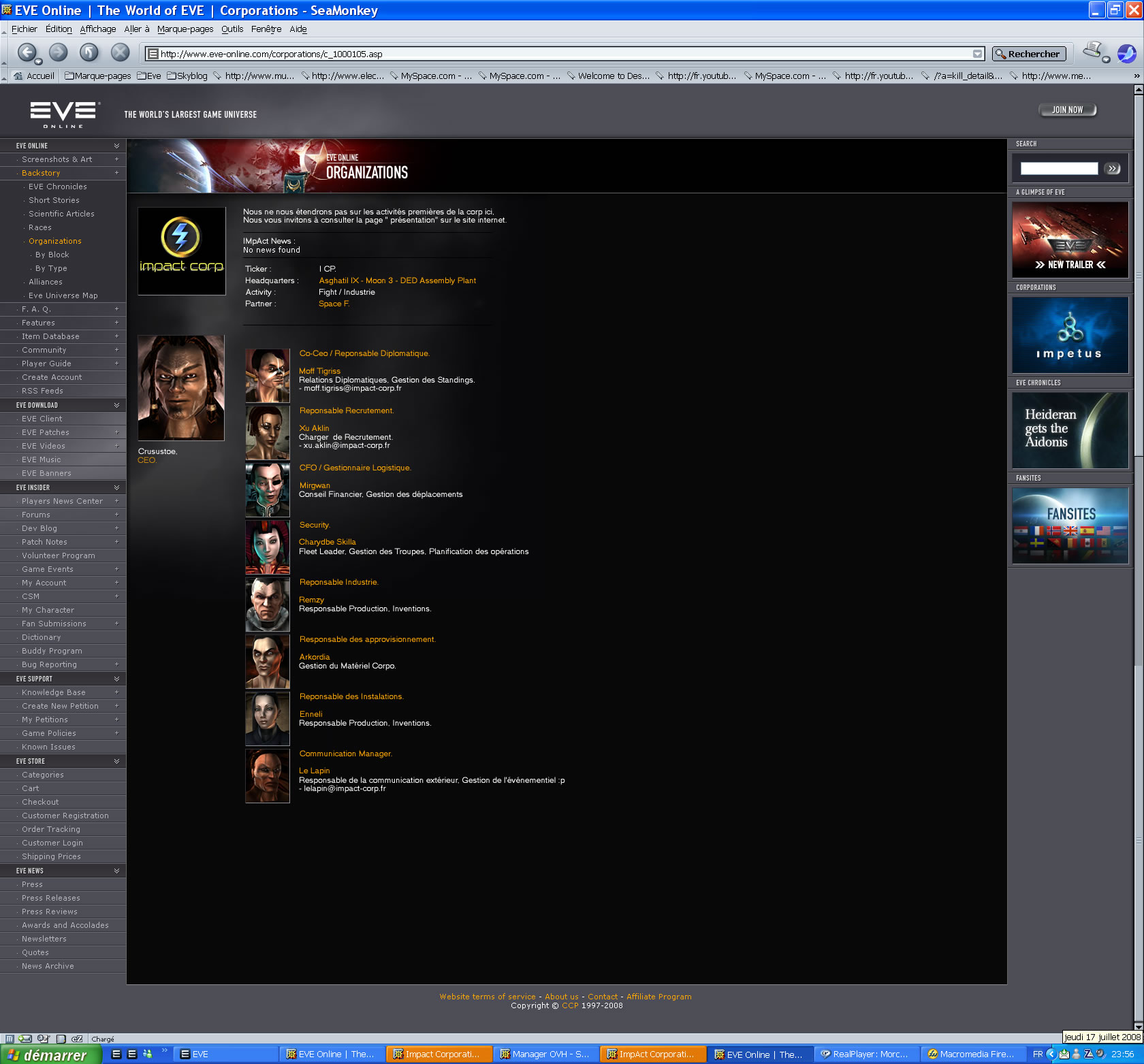
Task: Click the clock showing 23:56
Action: pos(1123,1054)
